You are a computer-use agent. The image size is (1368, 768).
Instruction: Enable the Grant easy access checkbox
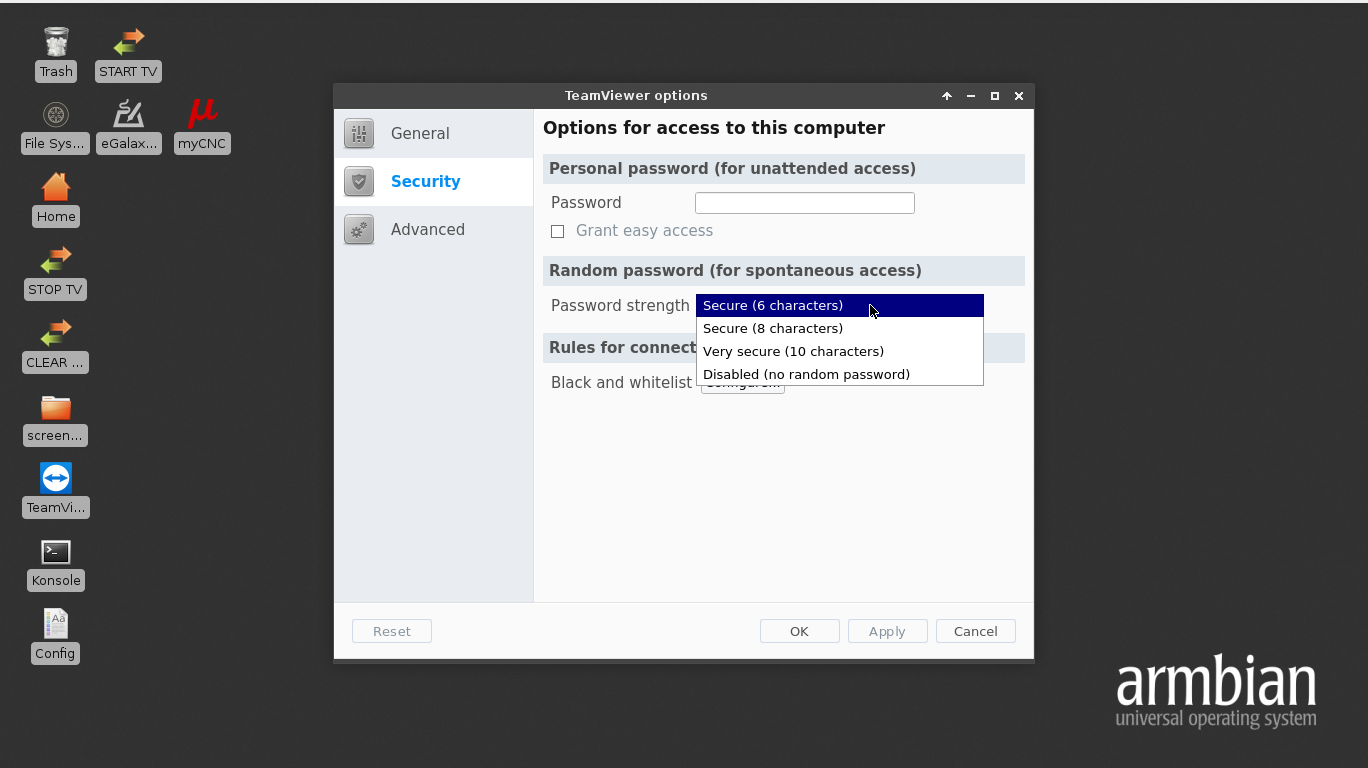click(x=558, y=231)
